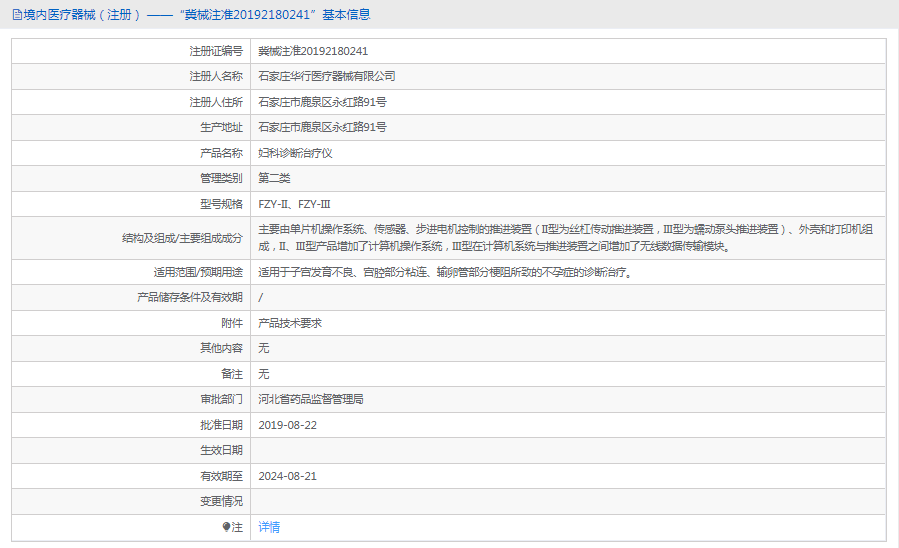Select the registrant name 石家庄华行医疗器械有限公司

click(327, 76)
